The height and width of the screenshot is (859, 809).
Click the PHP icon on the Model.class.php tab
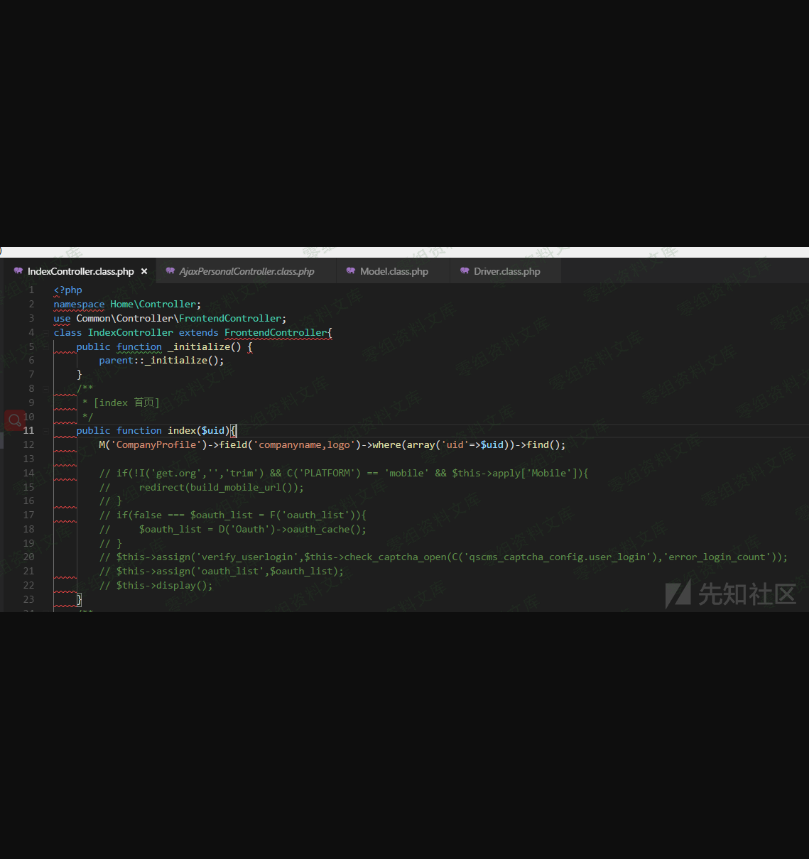tap(350, 271)
